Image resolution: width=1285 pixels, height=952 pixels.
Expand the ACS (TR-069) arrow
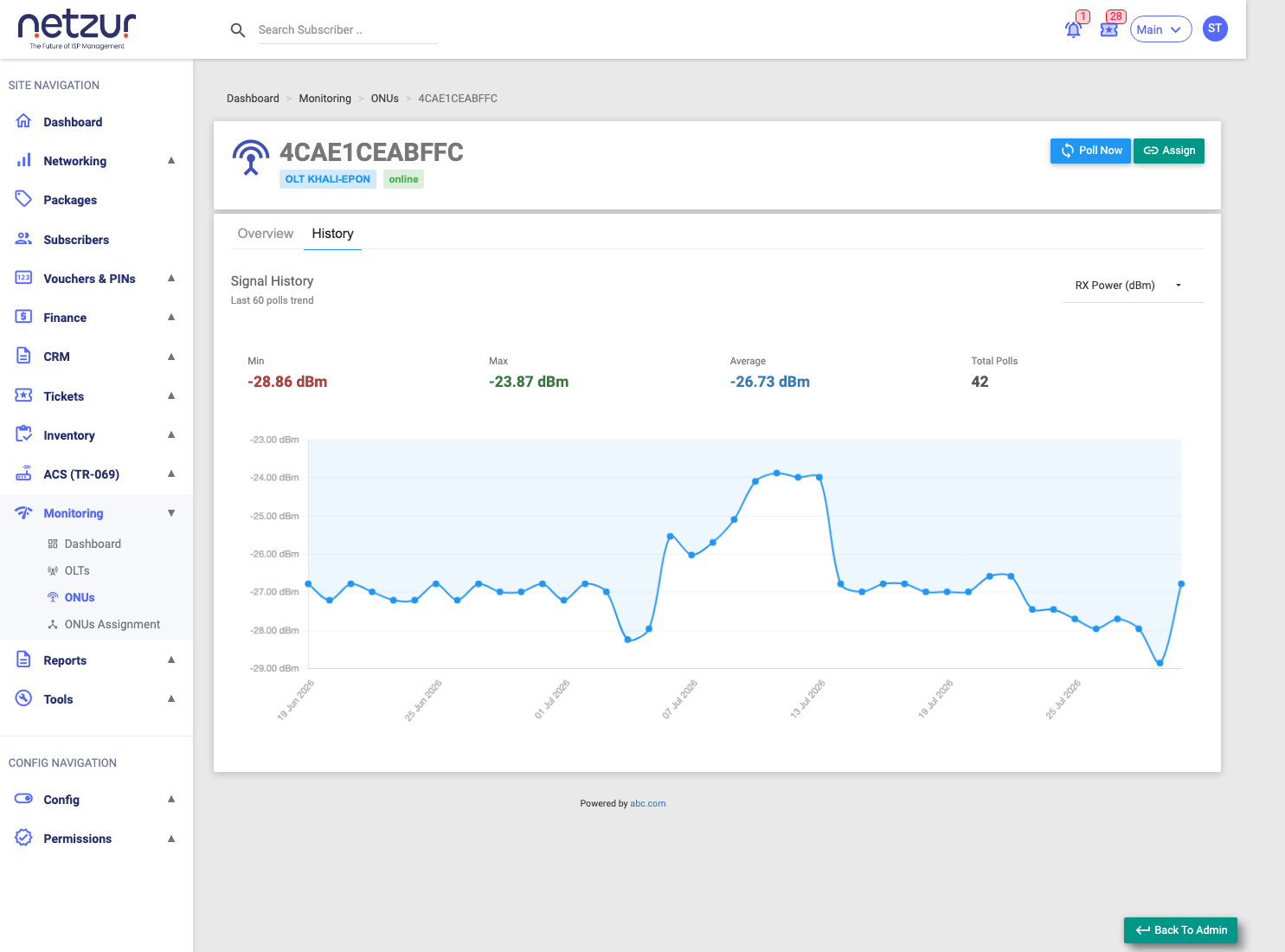(171, 473)
